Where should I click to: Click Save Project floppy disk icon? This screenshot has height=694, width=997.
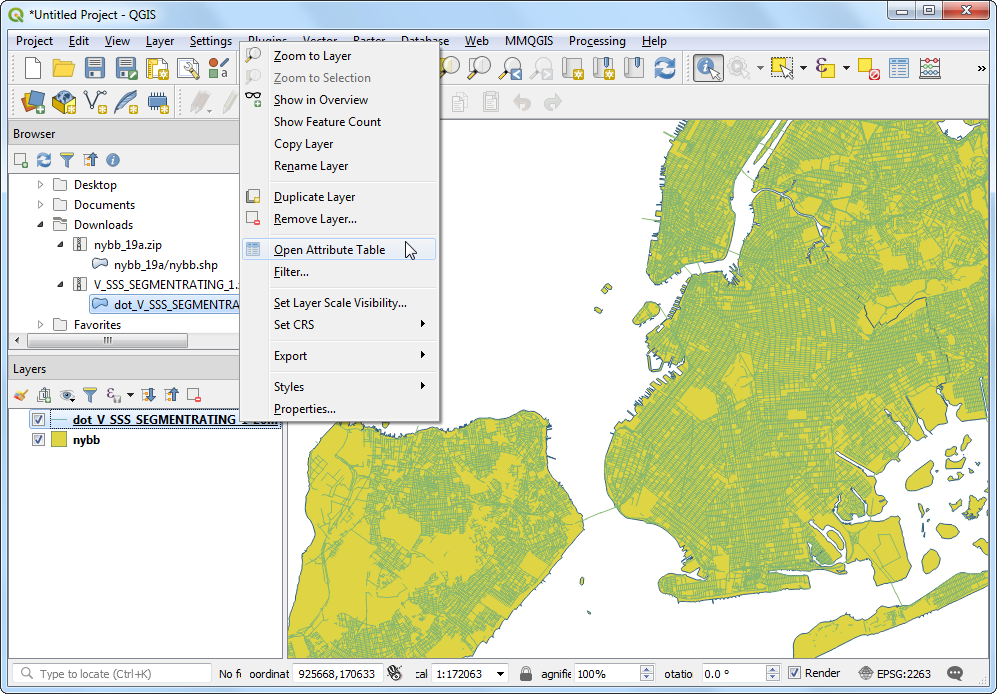tap(95, 68)
